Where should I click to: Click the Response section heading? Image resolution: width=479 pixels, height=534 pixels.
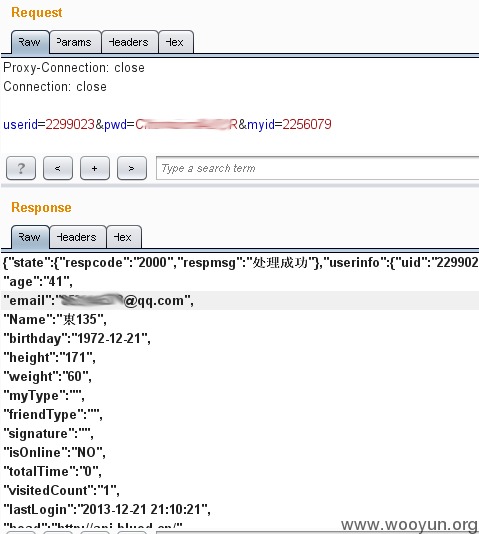click(41, 207)
